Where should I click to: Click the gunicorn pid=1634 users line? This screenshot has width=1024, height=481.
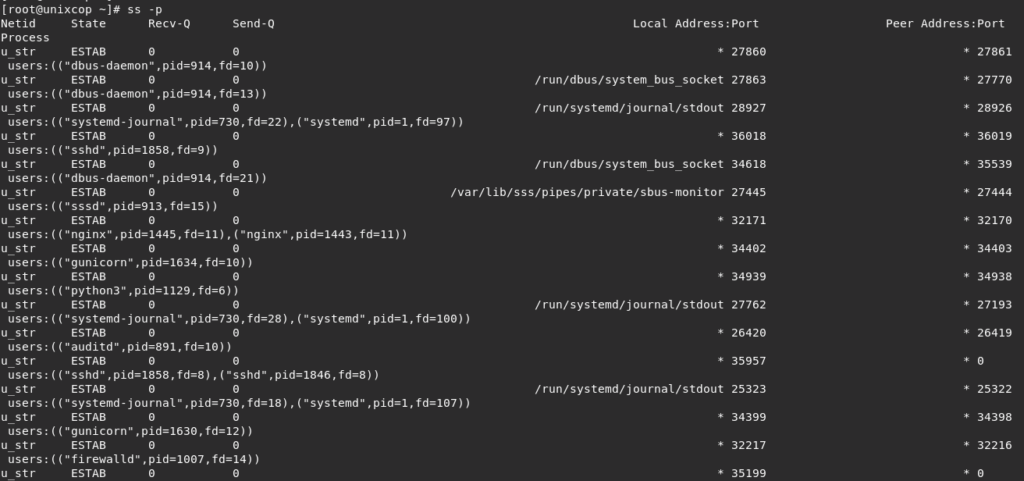pyautogui.click(x=130, y=262)
